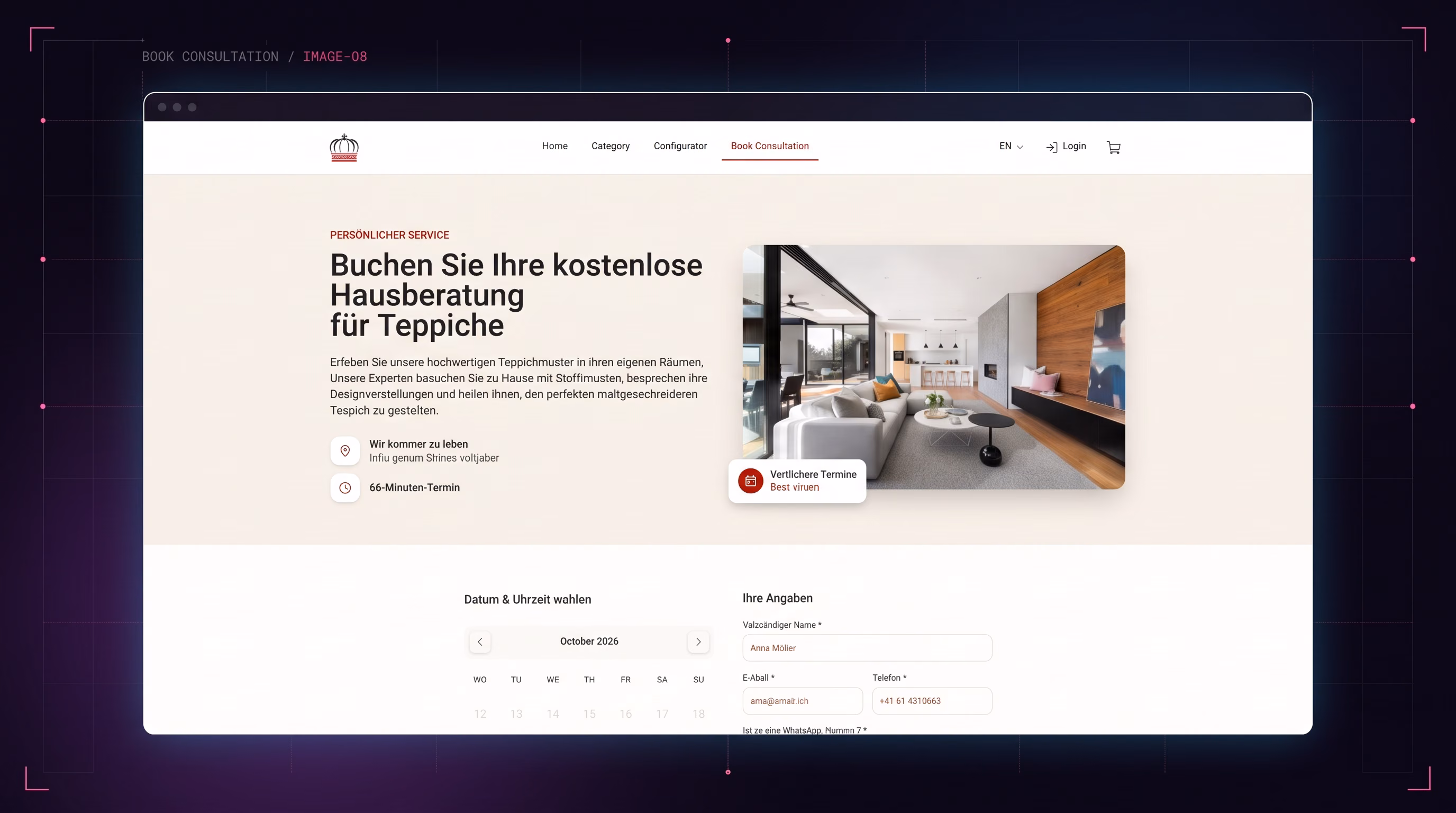The width and height of the screenshot is (1456, 813).
Task: Click the 'Infiu genum Strines voltjaber' subtitle
Action: point(434,458)
